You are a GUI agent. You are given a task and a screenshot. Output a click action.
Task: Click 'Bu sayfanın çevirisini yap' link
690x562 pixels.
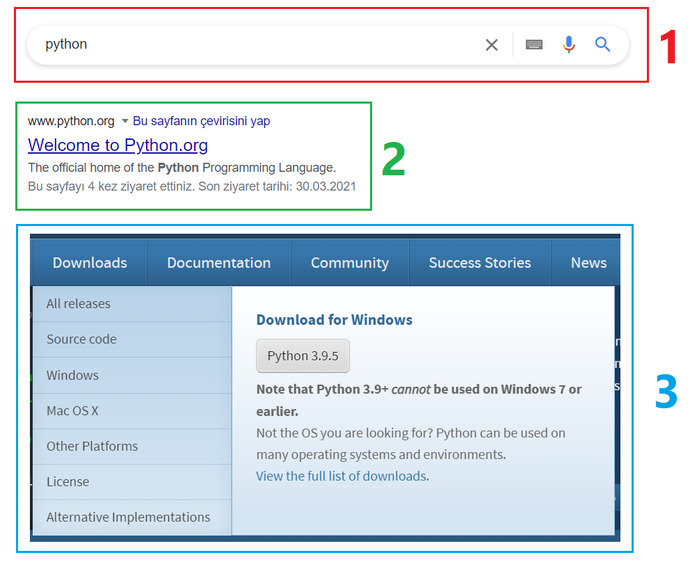click(x=201, y=121)
